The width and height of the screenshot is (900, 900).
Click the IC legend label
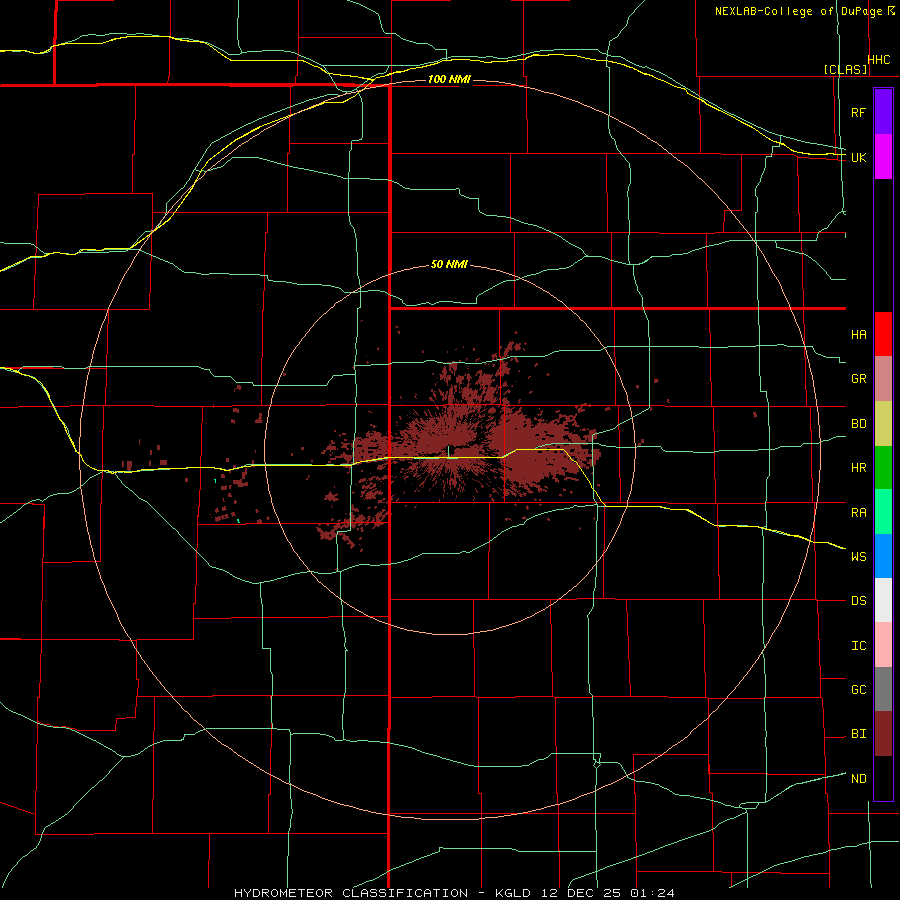coord(858,646)
